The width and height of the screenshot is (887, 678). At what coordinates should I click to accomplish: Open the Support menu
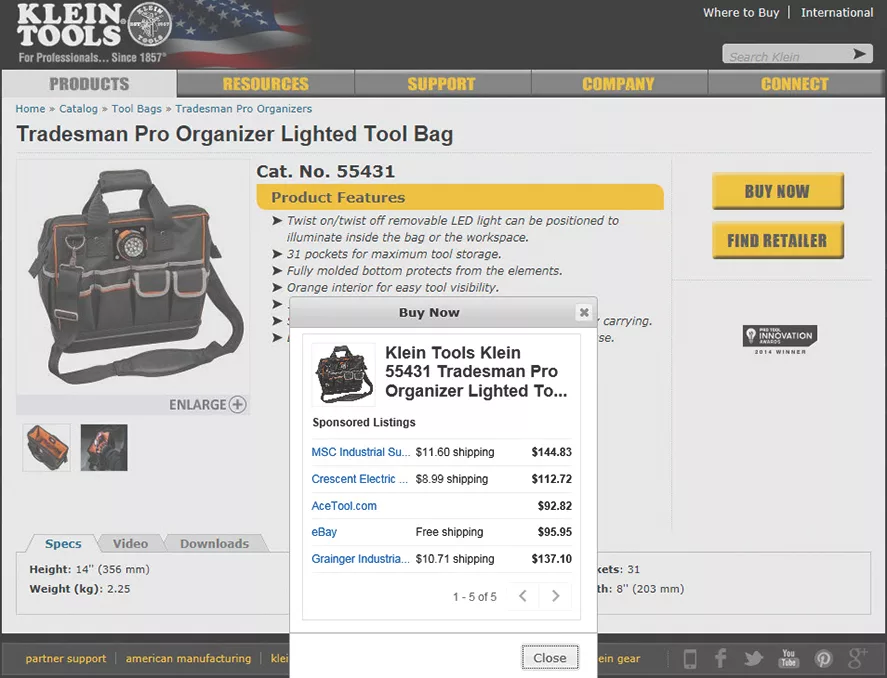point(442,84)
